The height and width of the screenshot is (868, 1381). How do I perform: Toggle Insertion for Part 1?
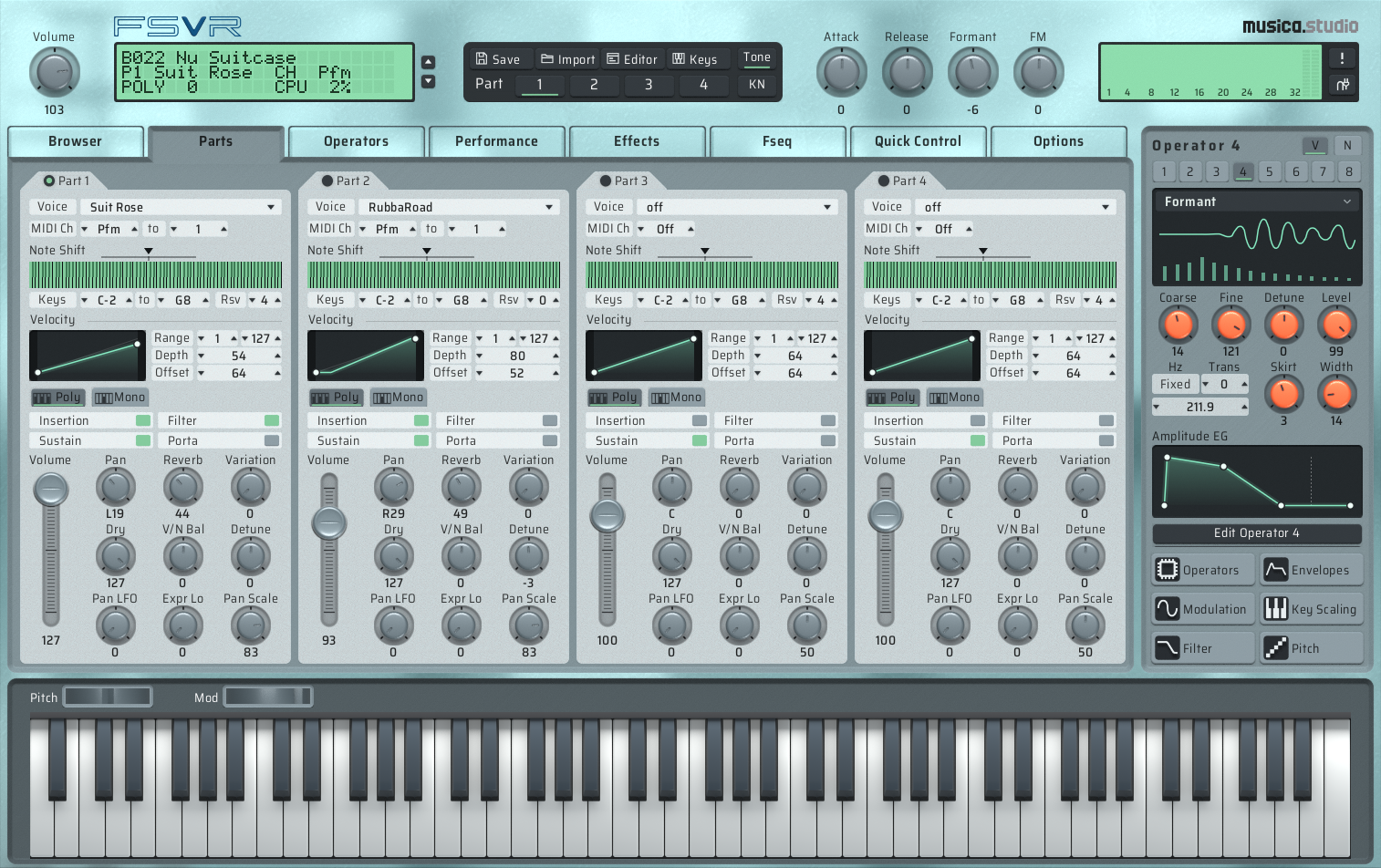(x=91, y=420)
